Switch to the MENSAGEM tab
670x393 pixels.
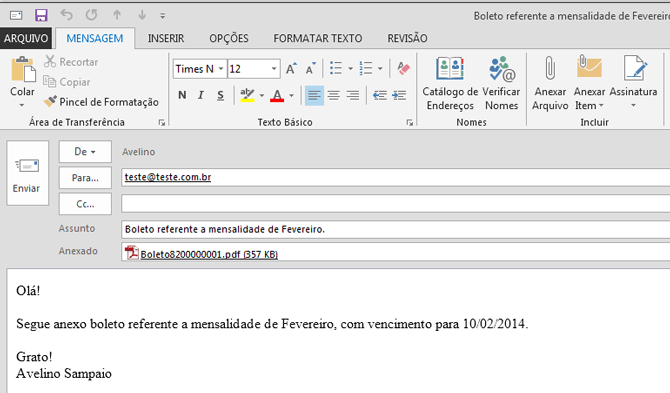(95, 38)
